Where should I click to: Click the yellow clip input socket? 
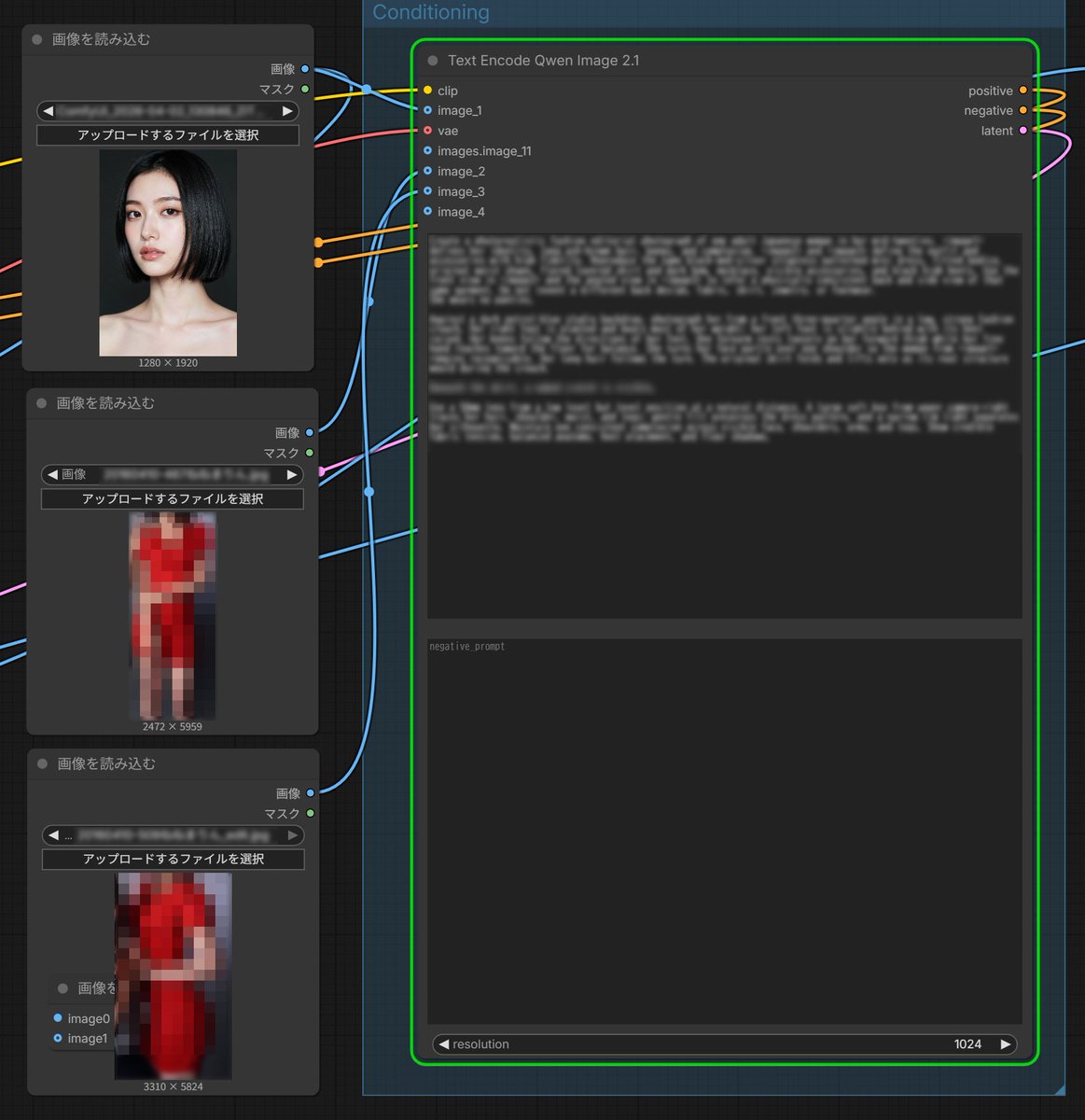pos(427,91)
